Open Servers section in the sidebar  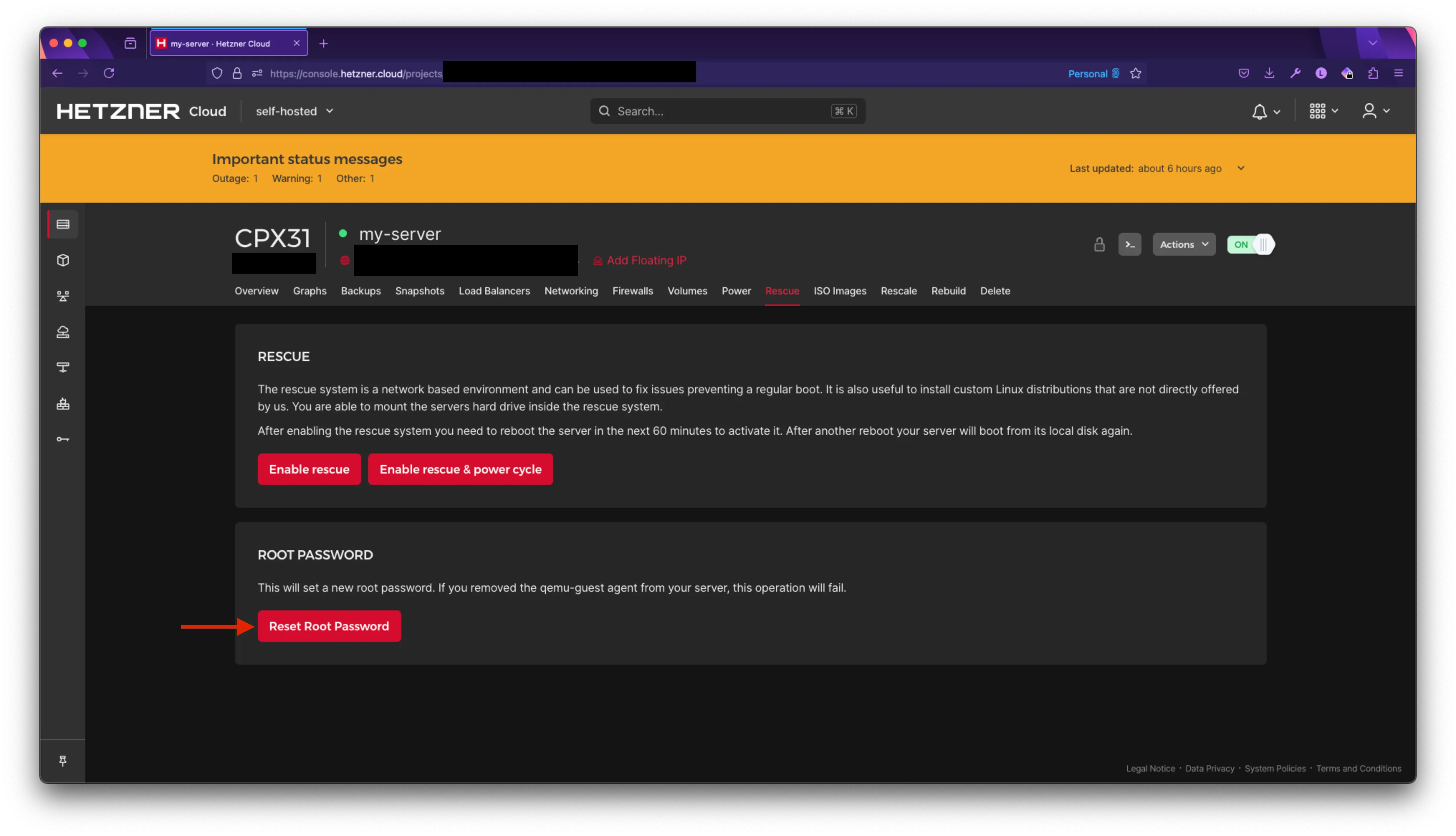click(63, 224)
